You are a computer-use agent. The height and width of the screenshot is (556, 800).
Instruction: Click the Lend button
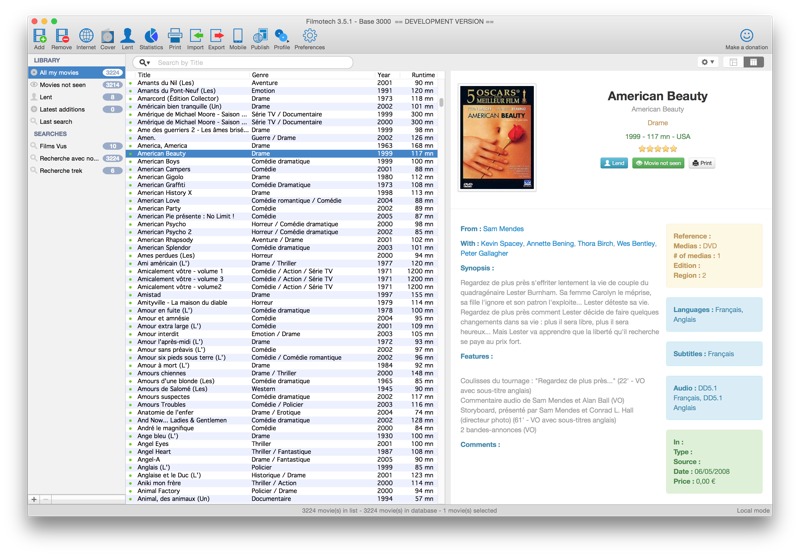pyautogui.click(x=614, y=163)
